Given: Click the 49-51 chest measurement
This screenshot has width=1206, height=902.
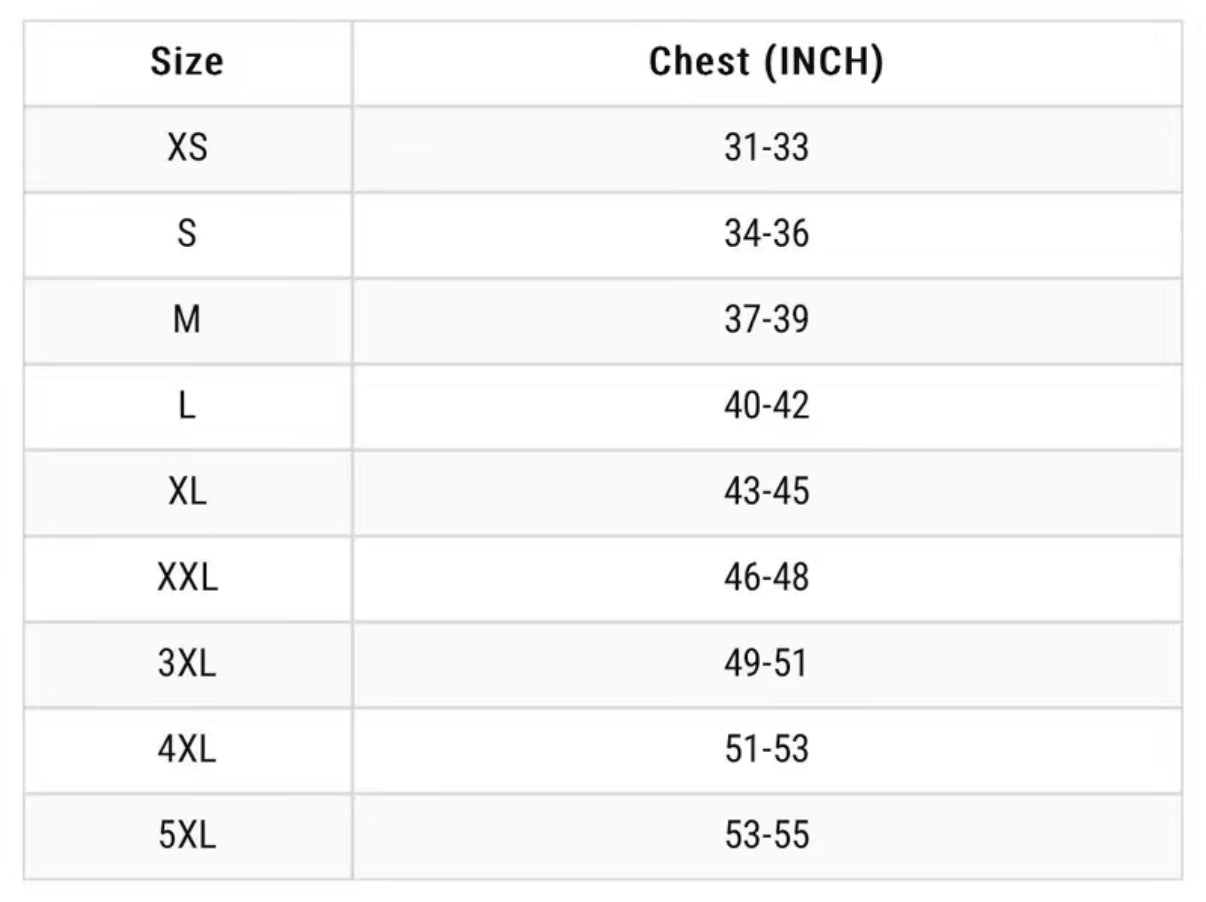Looking at the screenshot, I should (766, 664).
